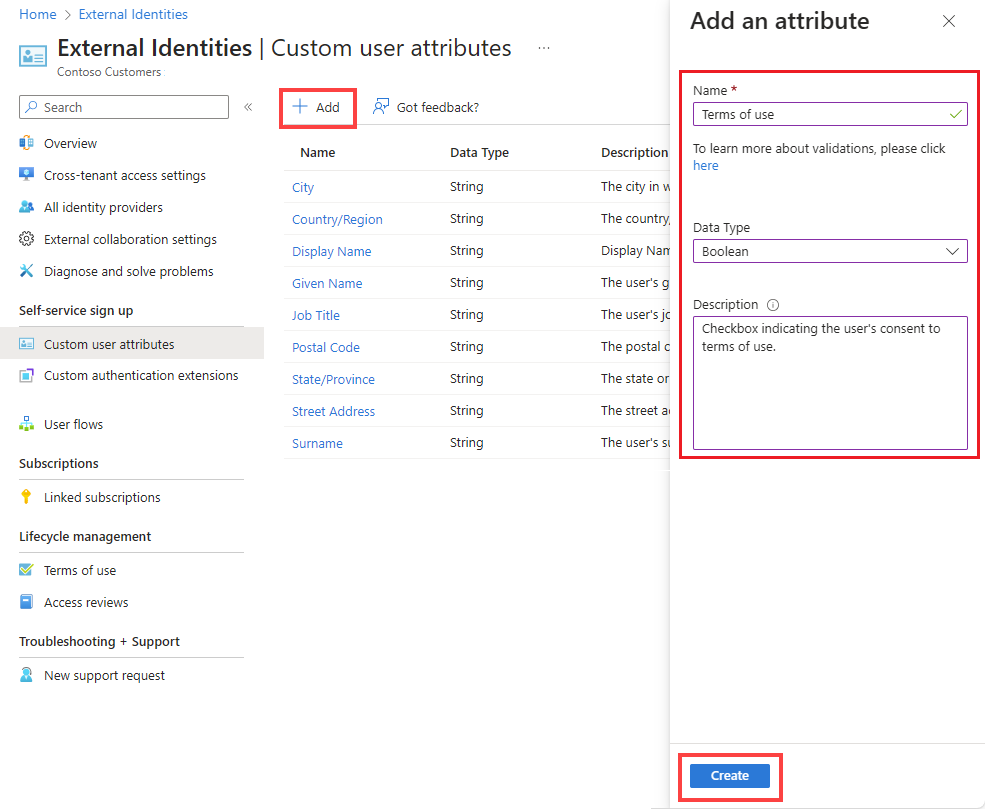Screen dimensions: 985x809
Task: Close the Add an attribute panel
Action: click(949, 21)
